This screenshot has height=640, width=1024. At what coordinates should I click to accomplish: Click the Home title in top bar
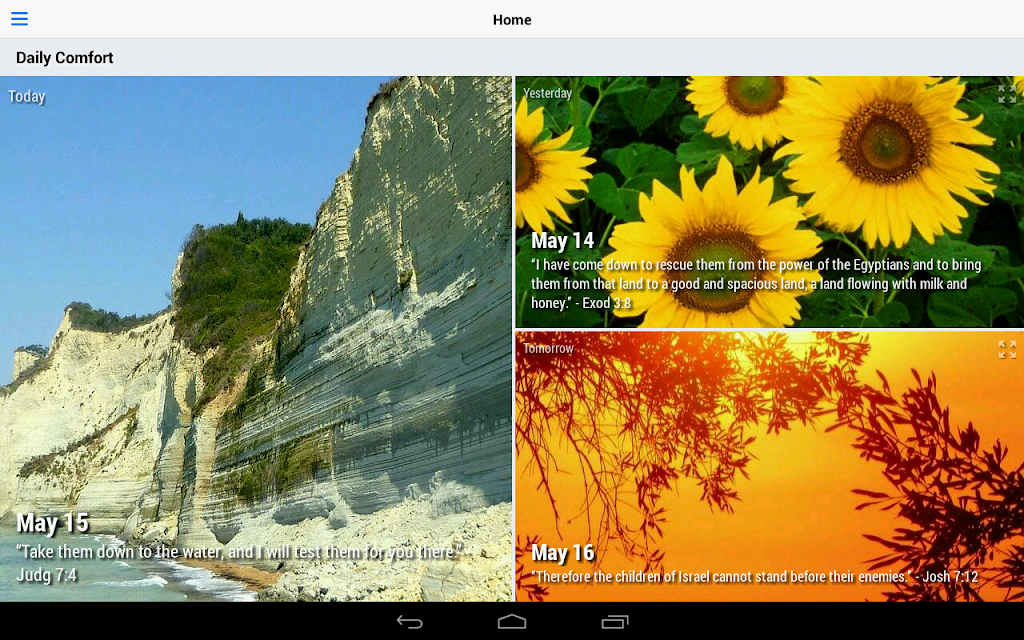(512, 20)
